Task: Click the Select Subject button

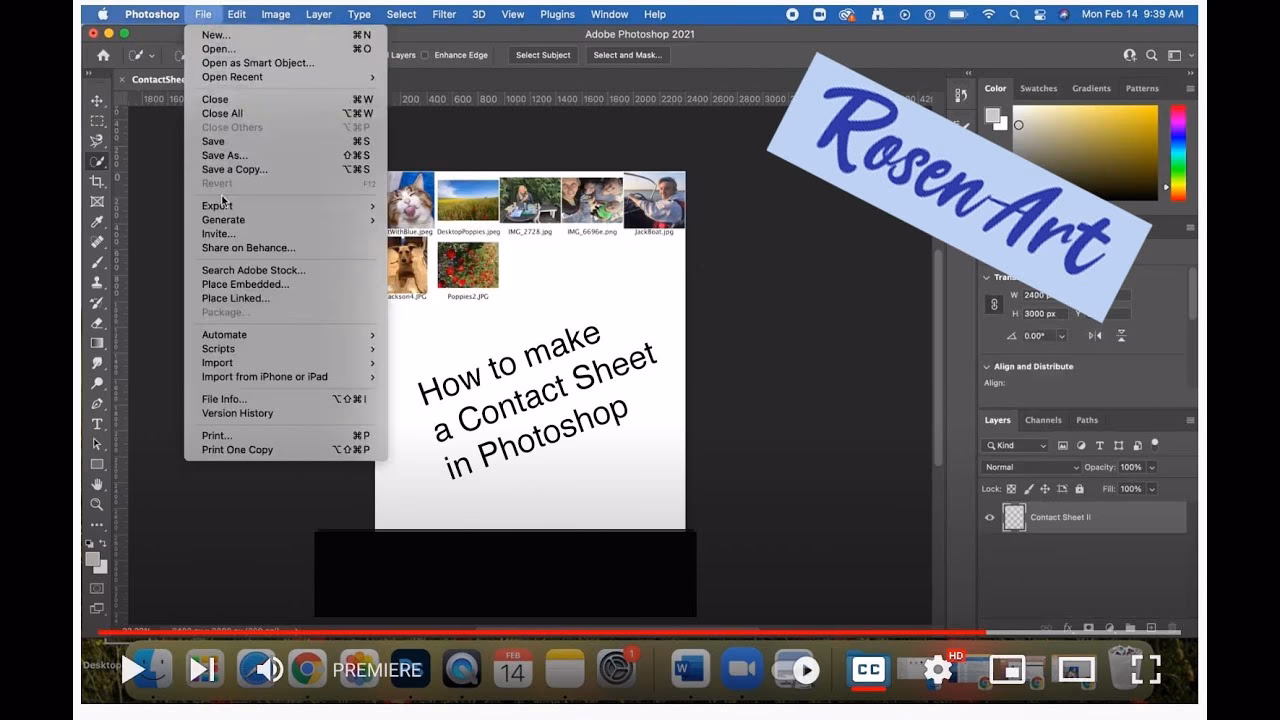Action: (x=543, y=55)
